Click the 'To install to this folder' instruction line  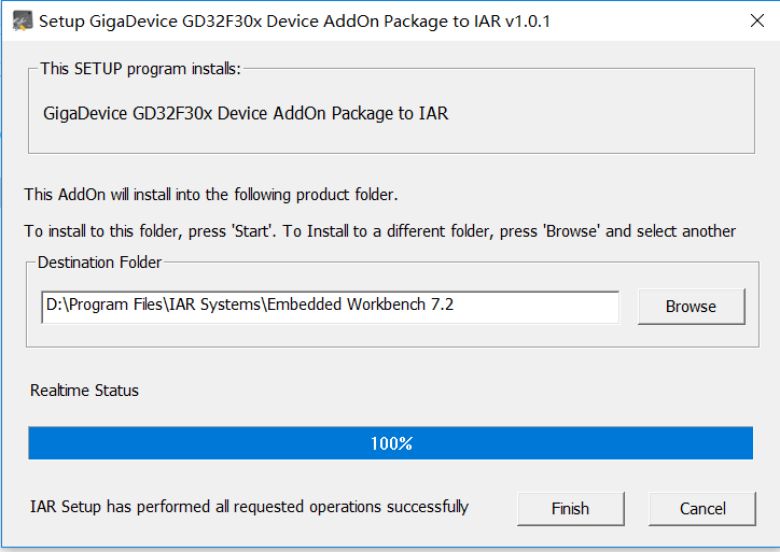[380, 231]
